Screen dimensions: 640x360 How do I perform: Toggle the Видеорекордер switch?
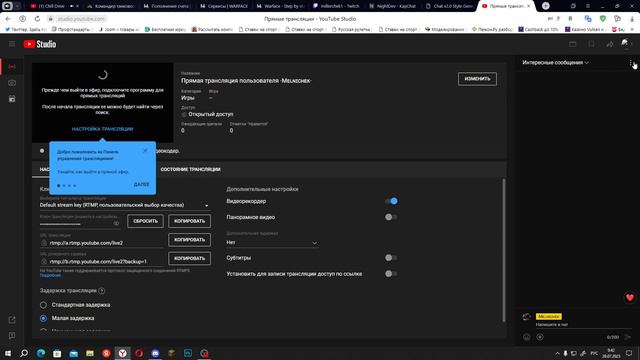click(391, 201)
